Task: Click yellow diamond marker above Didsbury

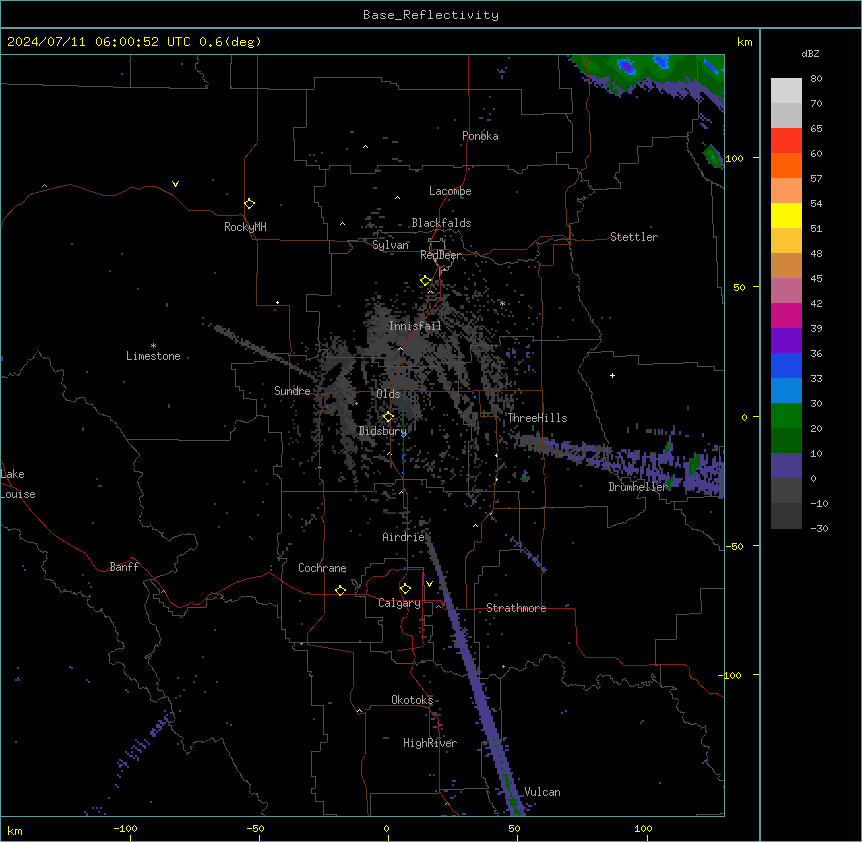Action: pos(389,417)
